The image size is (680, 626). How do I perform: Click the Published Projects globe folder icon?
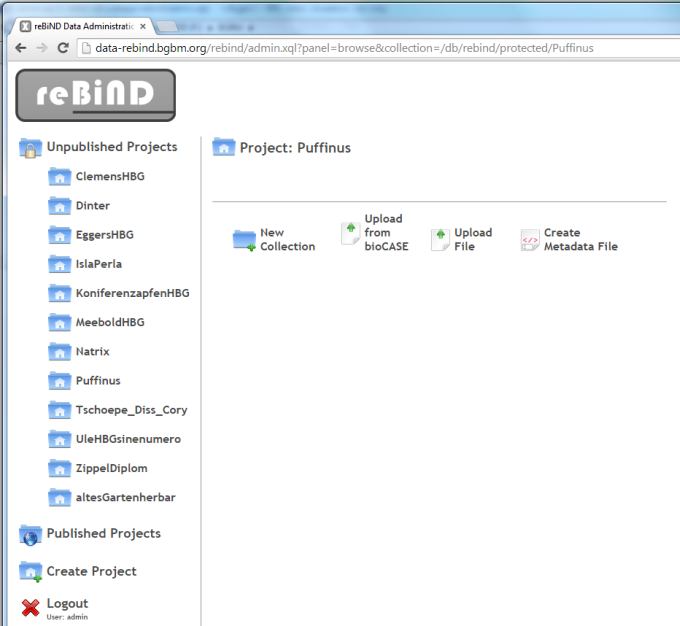tap(30, 535)
